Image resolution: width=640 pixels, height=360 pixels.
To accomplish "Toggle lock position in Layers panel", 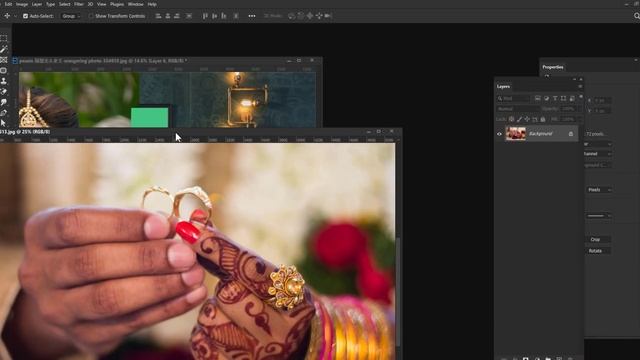I will [527, 119].
